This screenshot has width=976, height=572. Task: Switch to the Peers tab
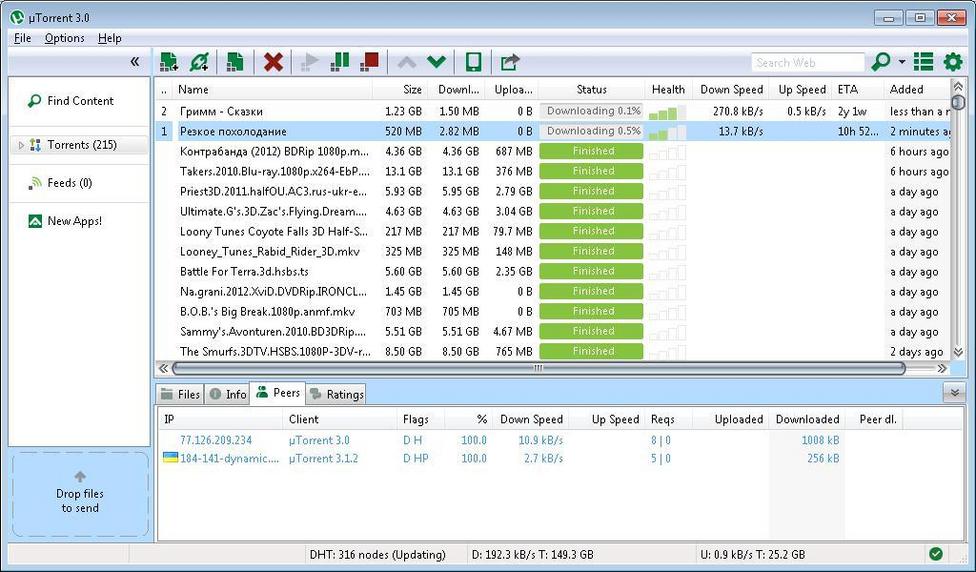tap(278, 393)
